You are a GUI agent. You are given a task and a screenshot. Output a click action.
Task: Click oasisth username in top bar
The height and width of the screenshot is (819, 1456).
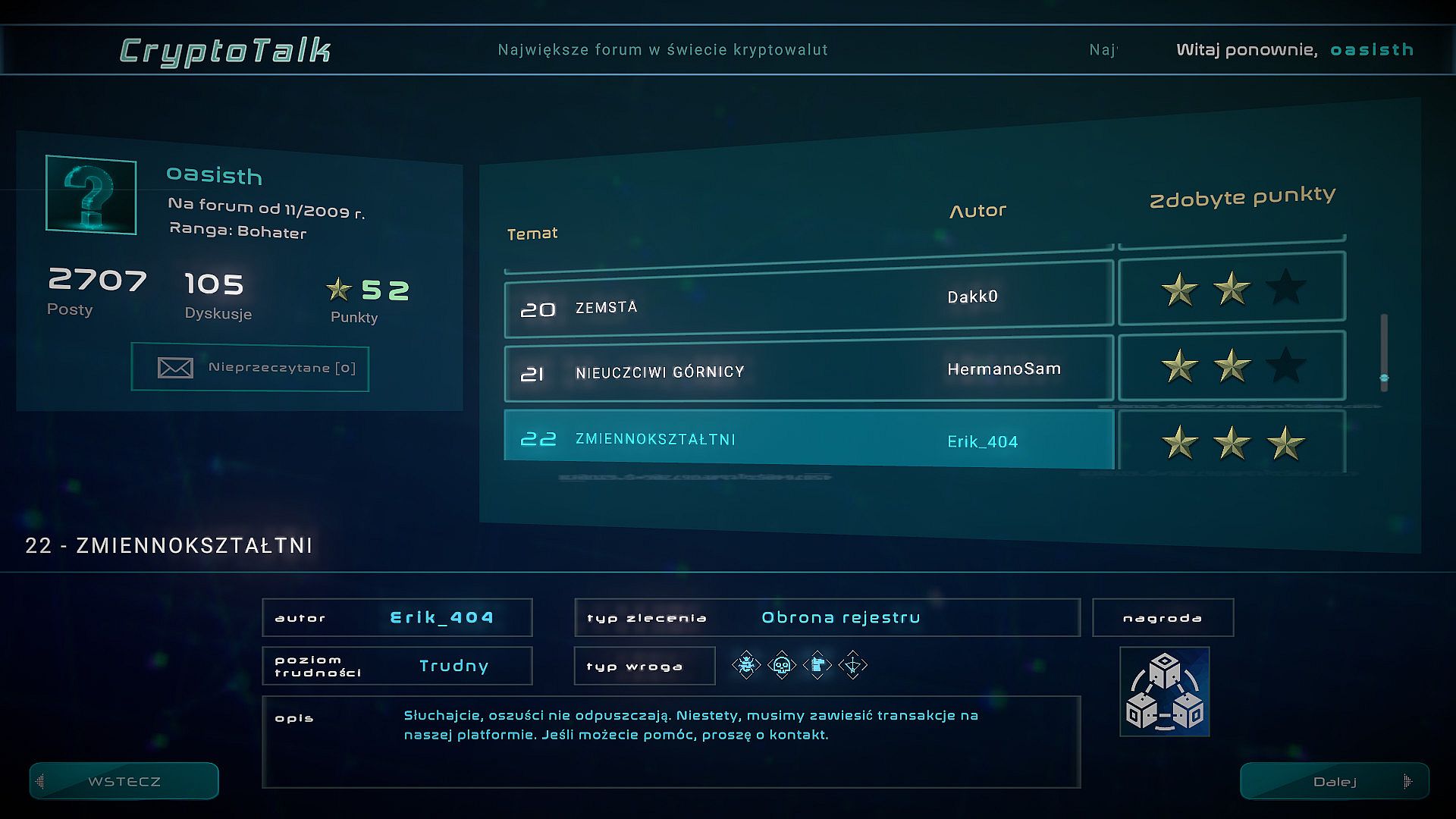[x=1372, y=50]
